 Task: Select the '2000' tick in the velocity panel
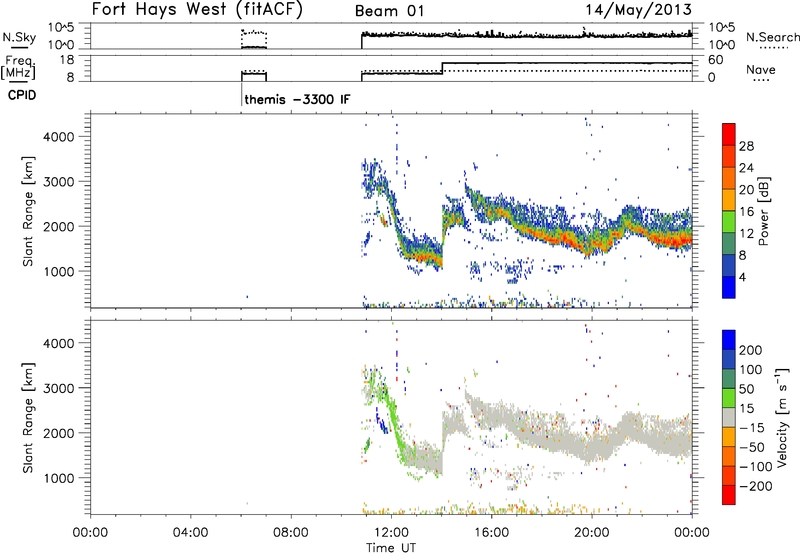point(59,433)
